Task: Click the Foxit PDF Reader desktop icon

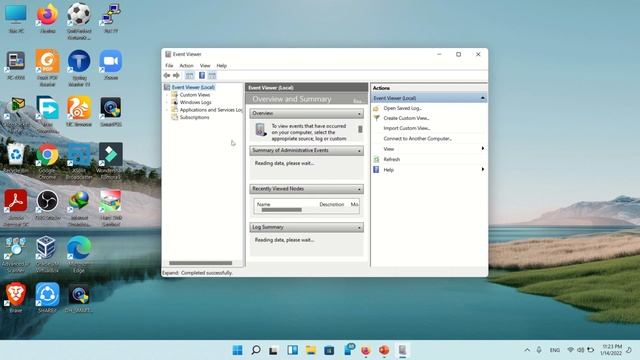Action: 47,67
